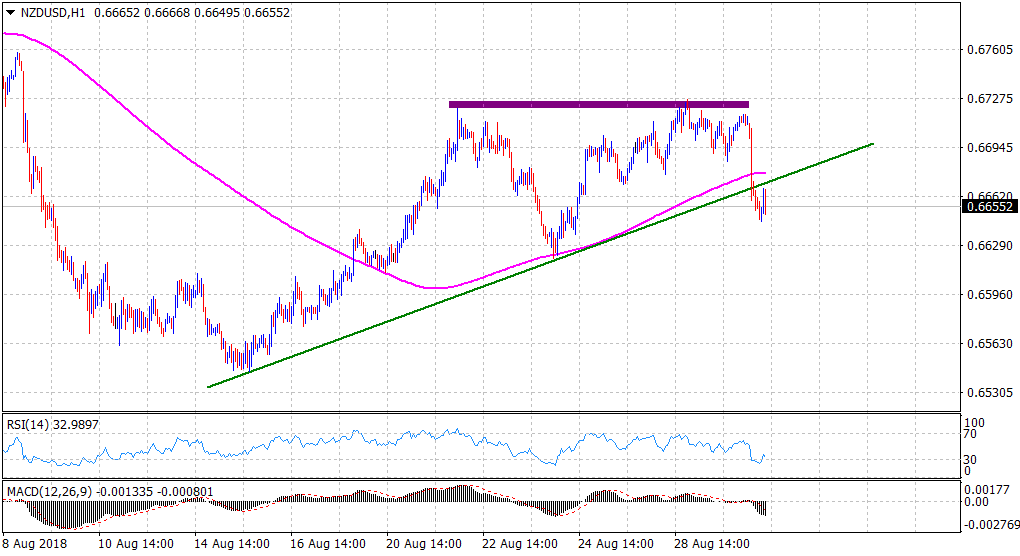Click the 0.66945 price axis label

[988, 147]
